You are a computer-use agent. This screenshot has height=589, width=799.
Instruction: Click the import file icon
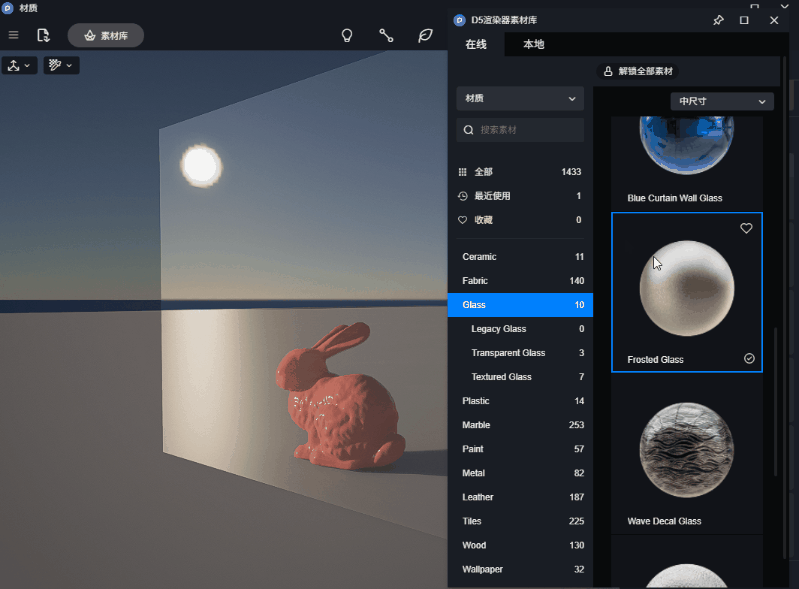43,35
